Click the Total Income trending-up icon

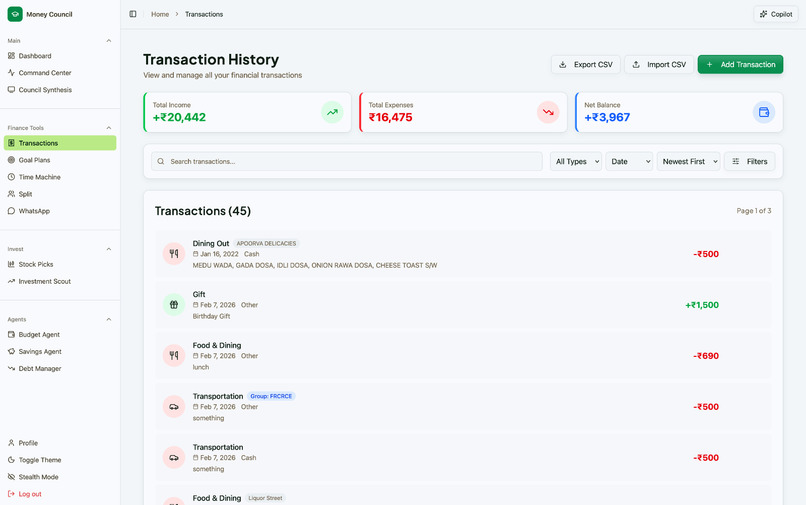[332, 112]
